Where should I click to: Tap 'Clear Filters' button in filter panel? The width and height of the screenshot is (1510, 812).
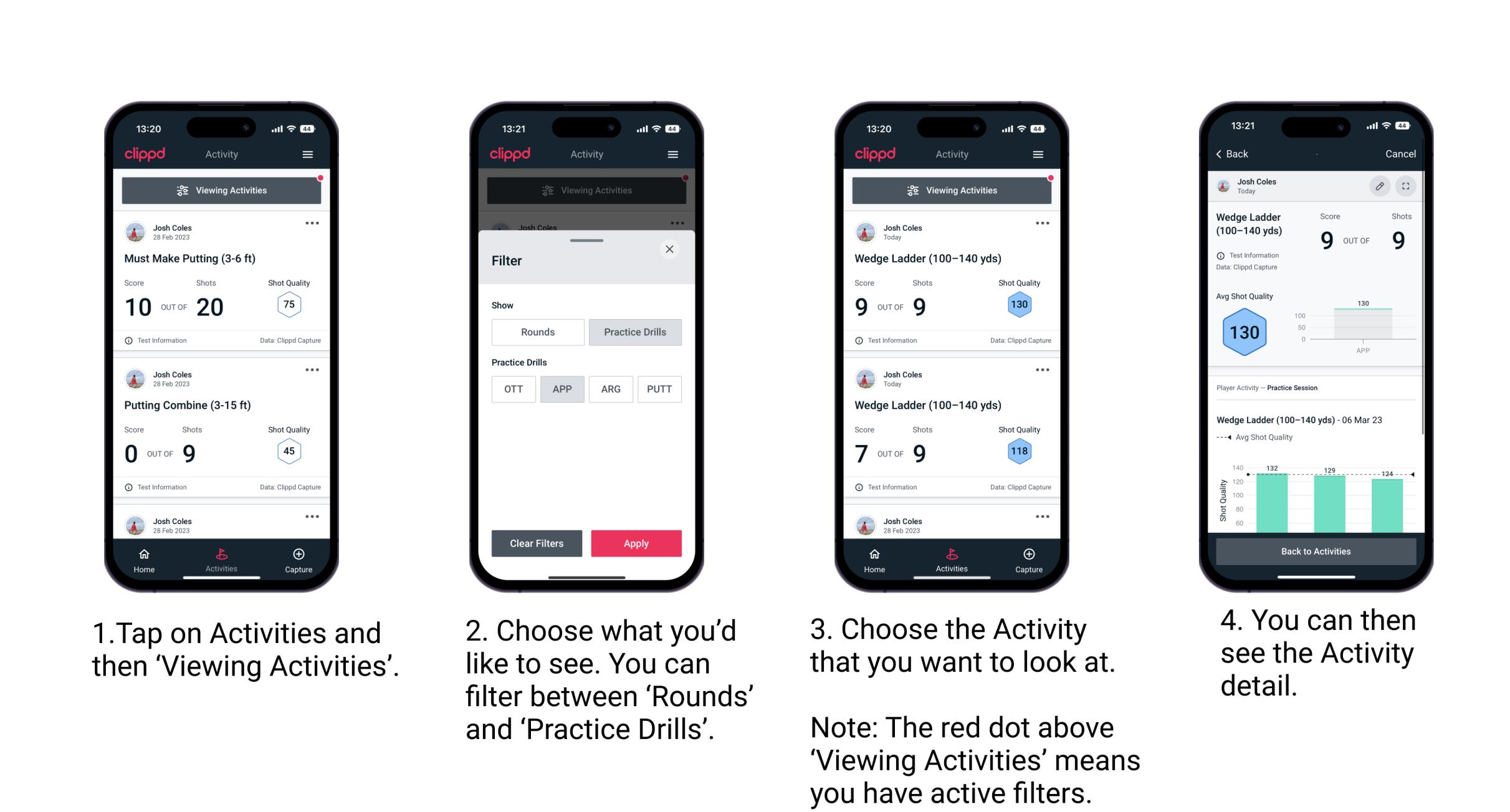click(x=537, y=542)
